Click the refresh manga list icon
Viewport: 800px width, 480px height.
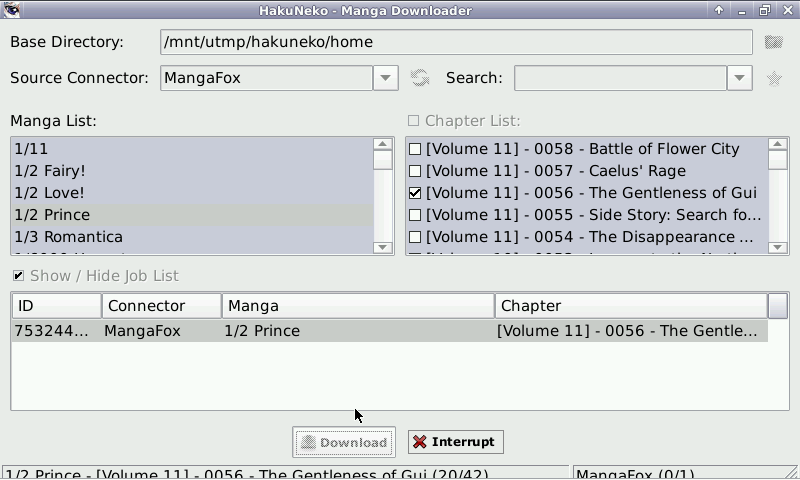click(x=419, y=78)
